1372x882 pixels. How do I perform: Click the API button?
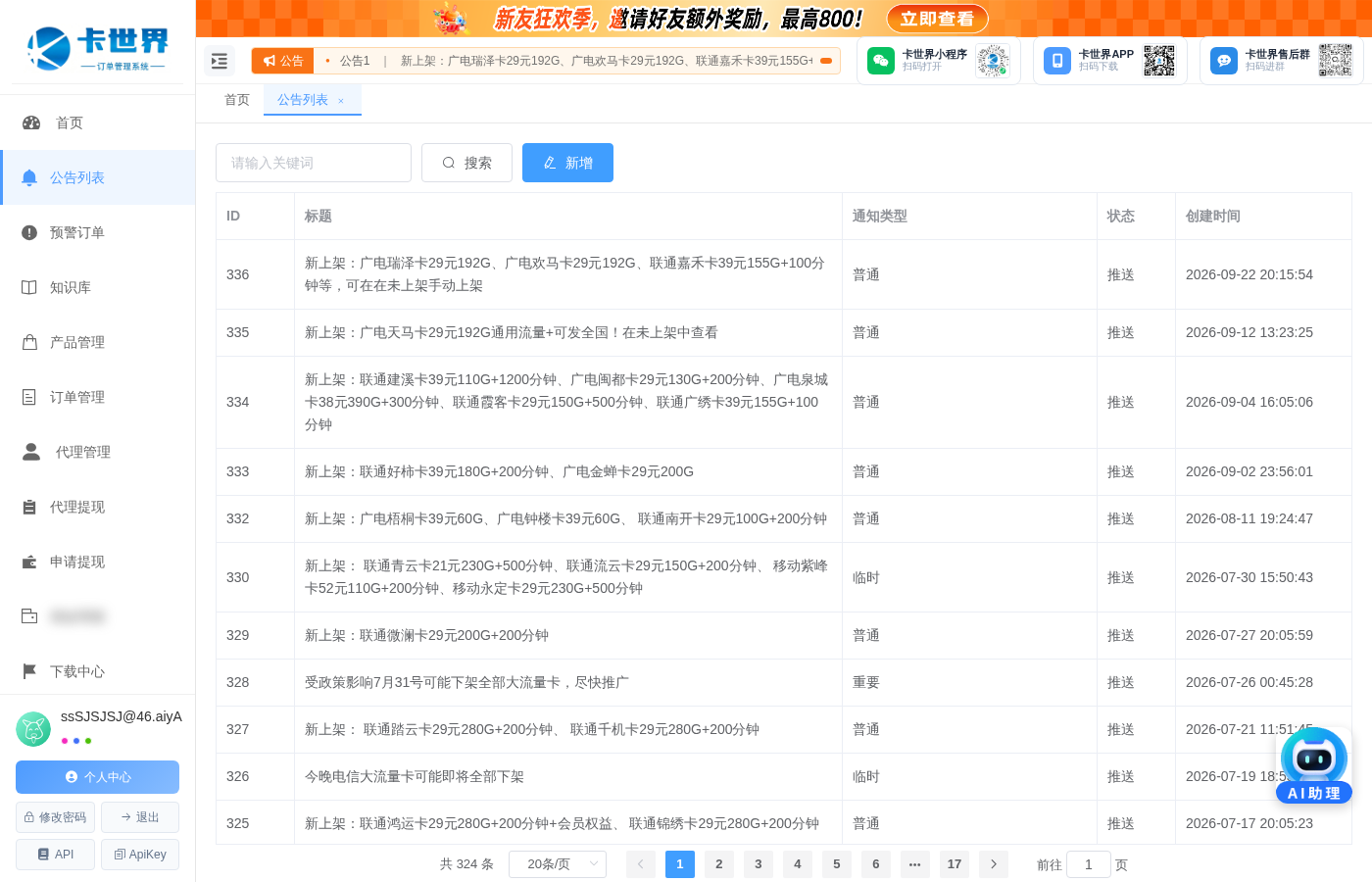[55, 855]
